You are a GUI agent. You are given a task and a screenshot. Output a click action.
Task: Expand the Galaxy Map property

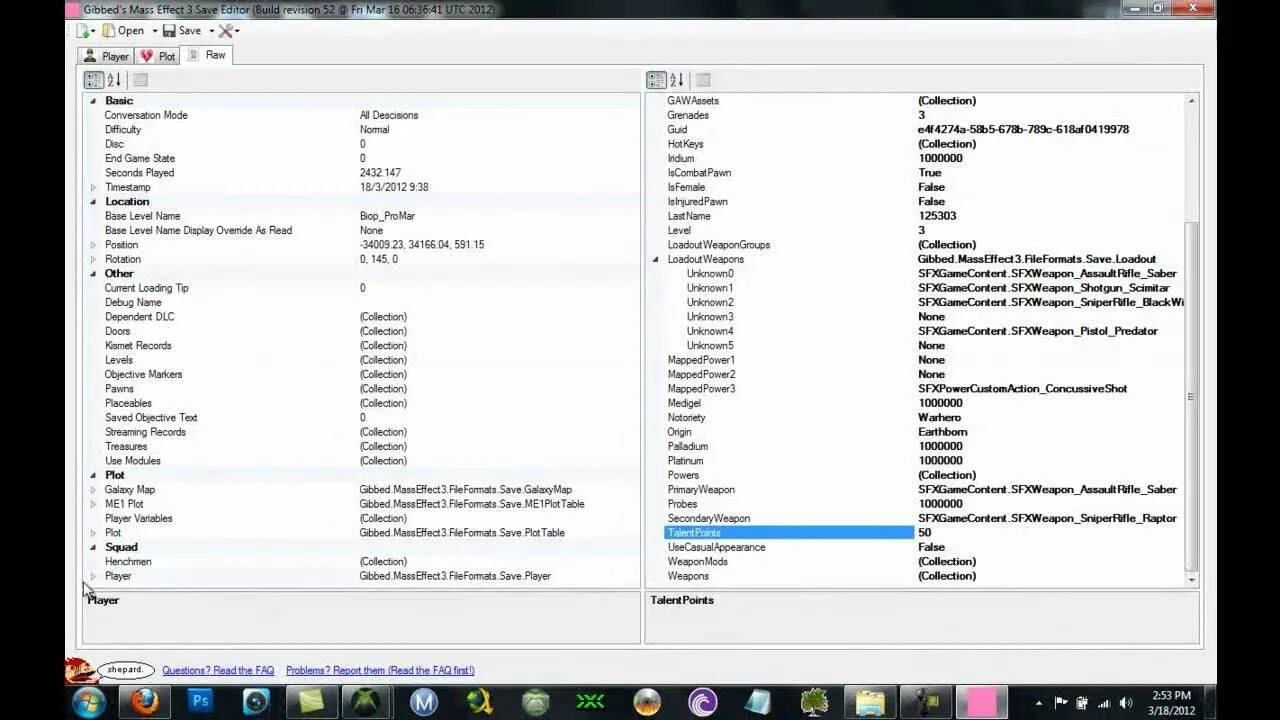tap(93, 490)
